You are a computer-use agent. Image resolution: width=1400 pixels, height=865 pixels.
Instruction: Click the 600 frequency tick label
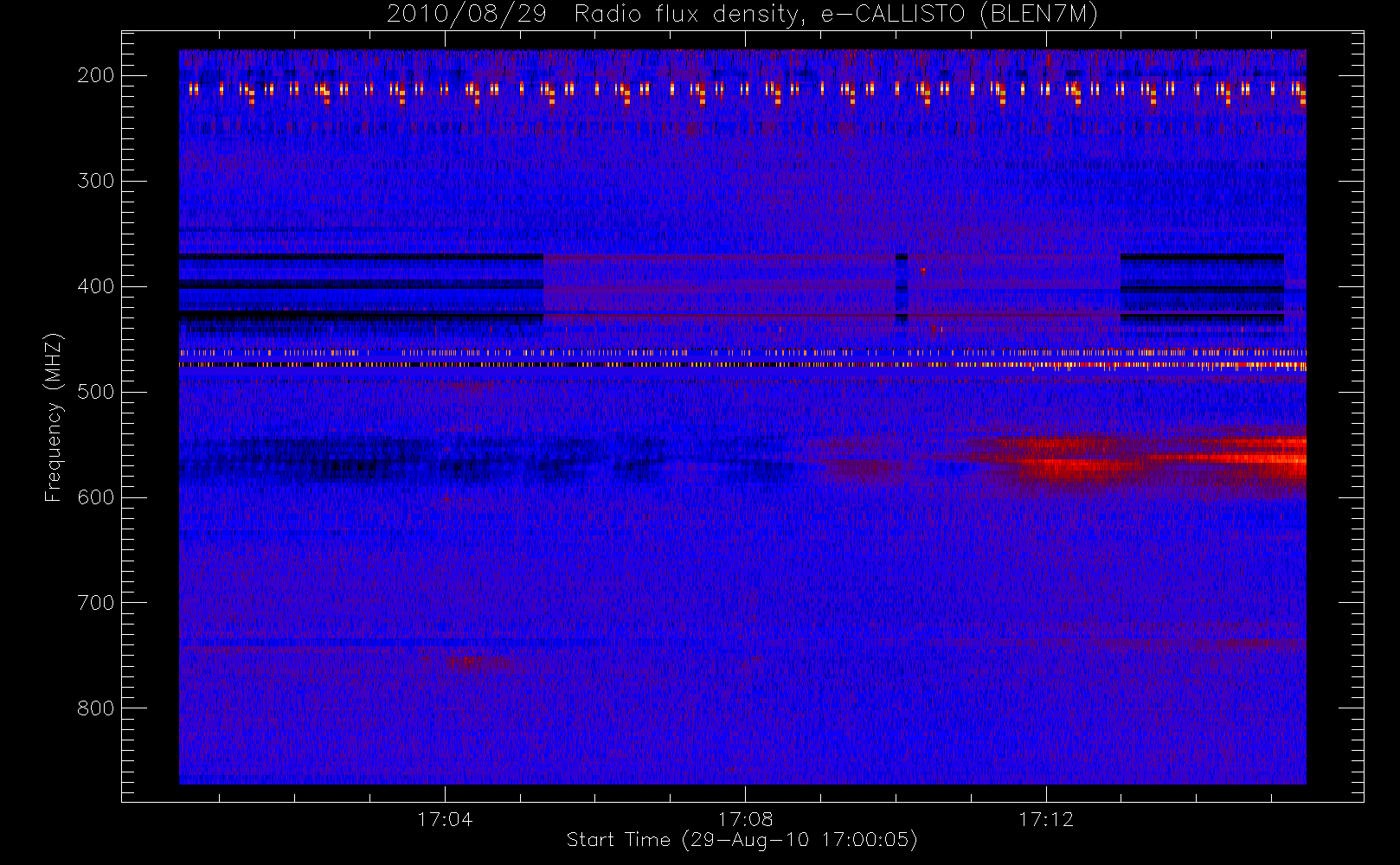(96, 497)
